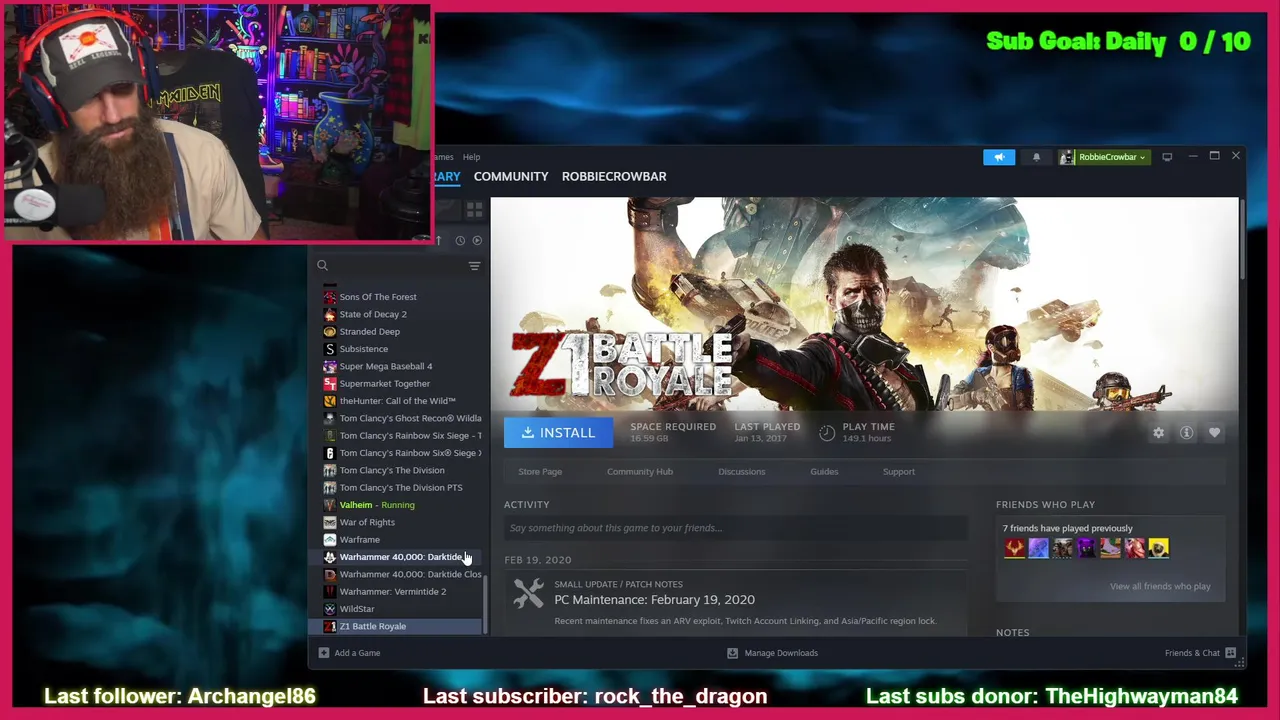Click the Z1 Battle Royale hero banner
The height and width of the screenshot is (720, 1280).
pos(864,304)
